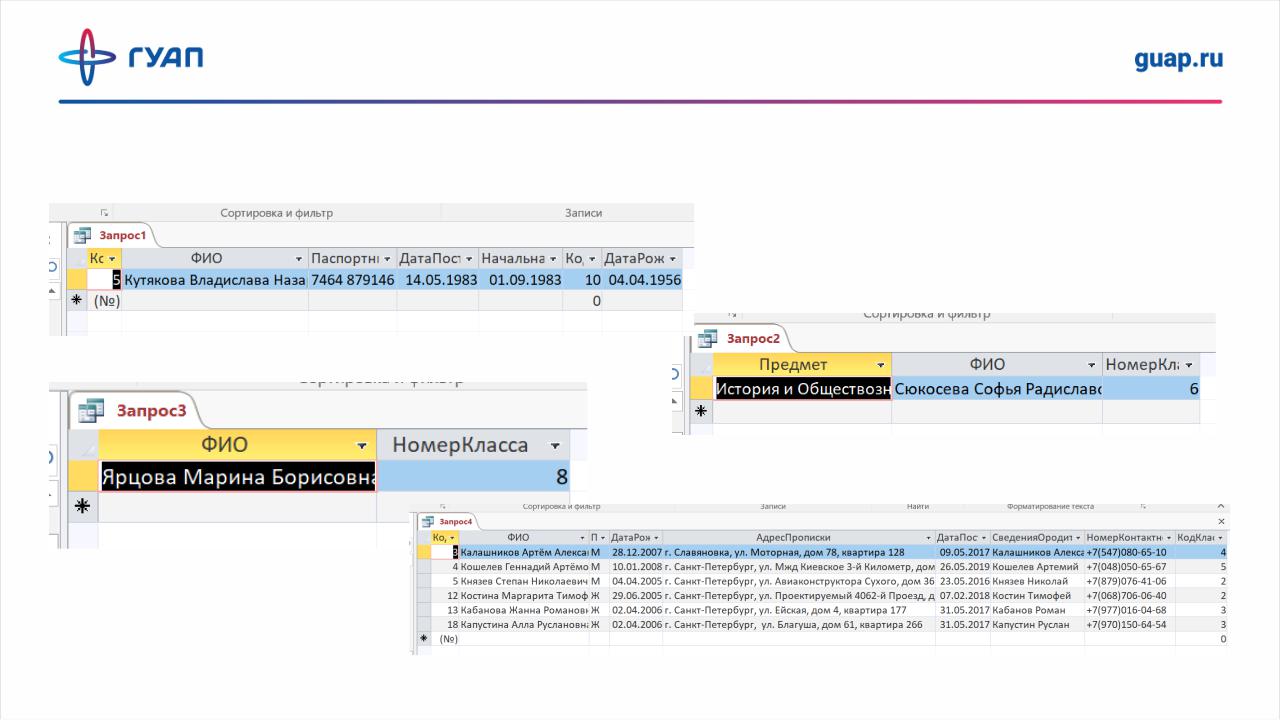The height and width of the screenshot is (720, 1280).
Task: Click the query icon on the Запрос3 tab
Action: click(91, 409)
